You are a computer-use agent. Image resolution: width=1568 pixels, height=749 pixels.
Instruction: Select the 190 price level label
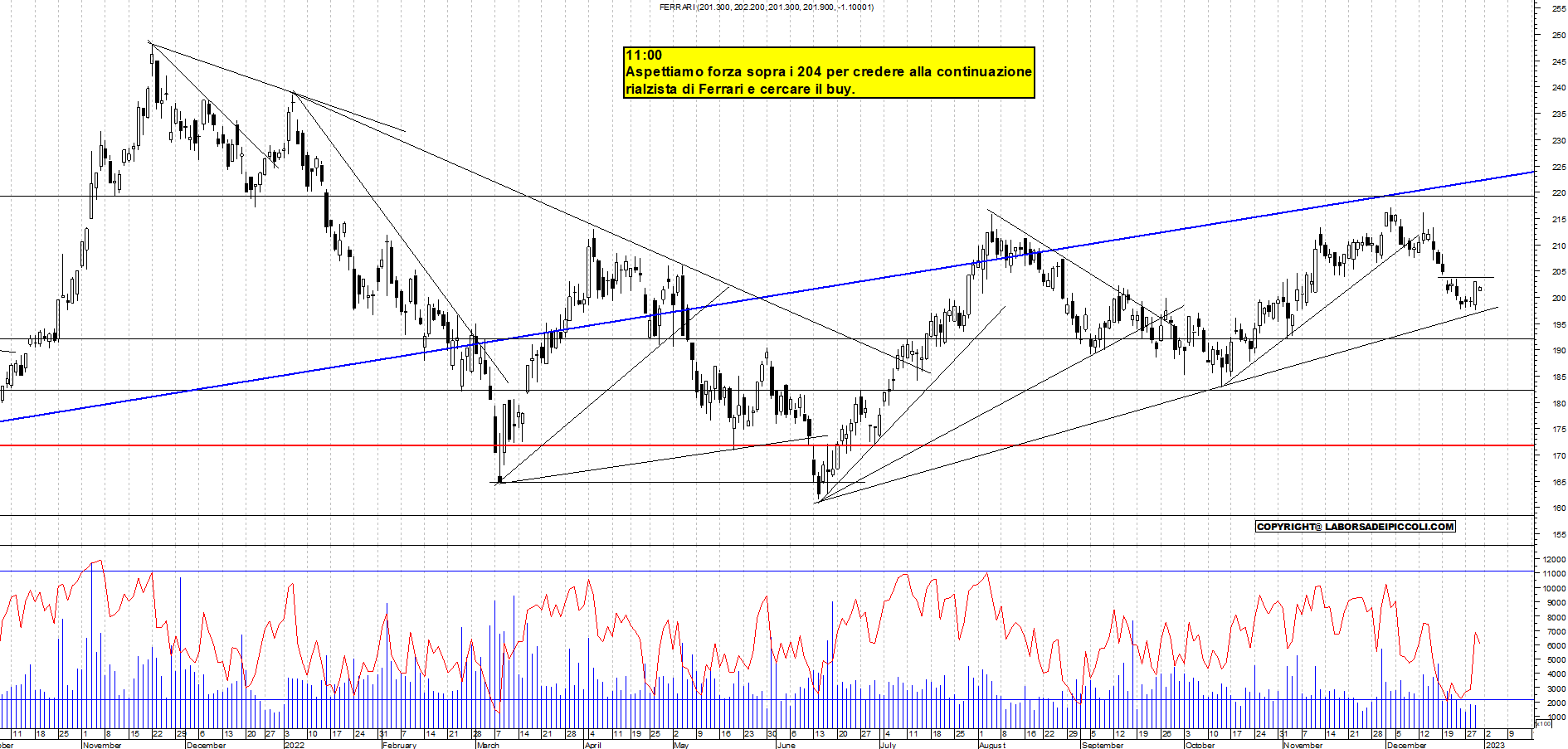click(x=1559, y=350)
